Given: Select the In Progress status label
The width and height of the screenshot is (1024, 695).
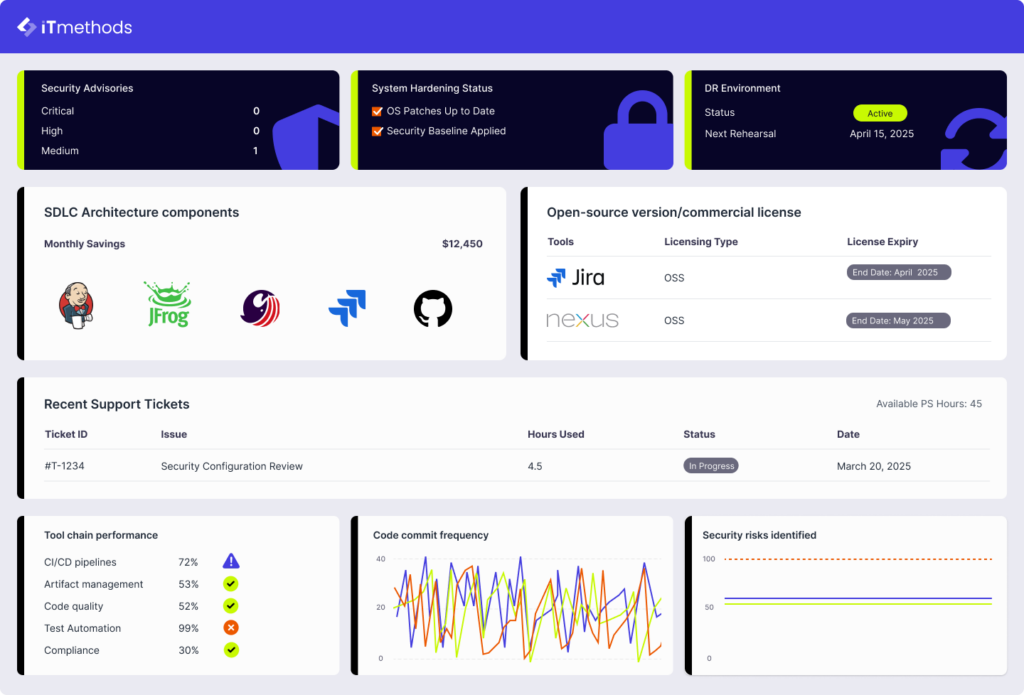Looking at the screenshot, I should (x=711, y=465).
